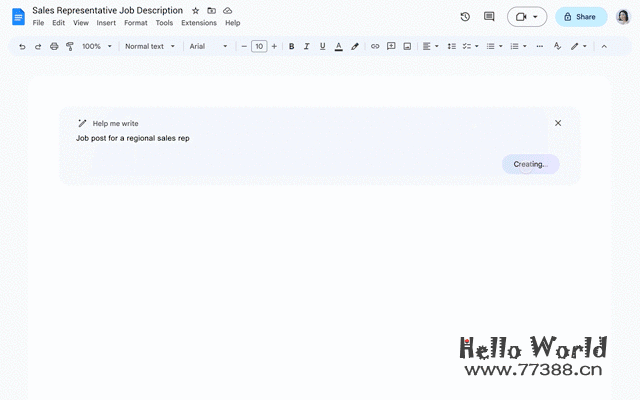
Task: Open the Normal text style dropdown
Action: tap(150, 47)
